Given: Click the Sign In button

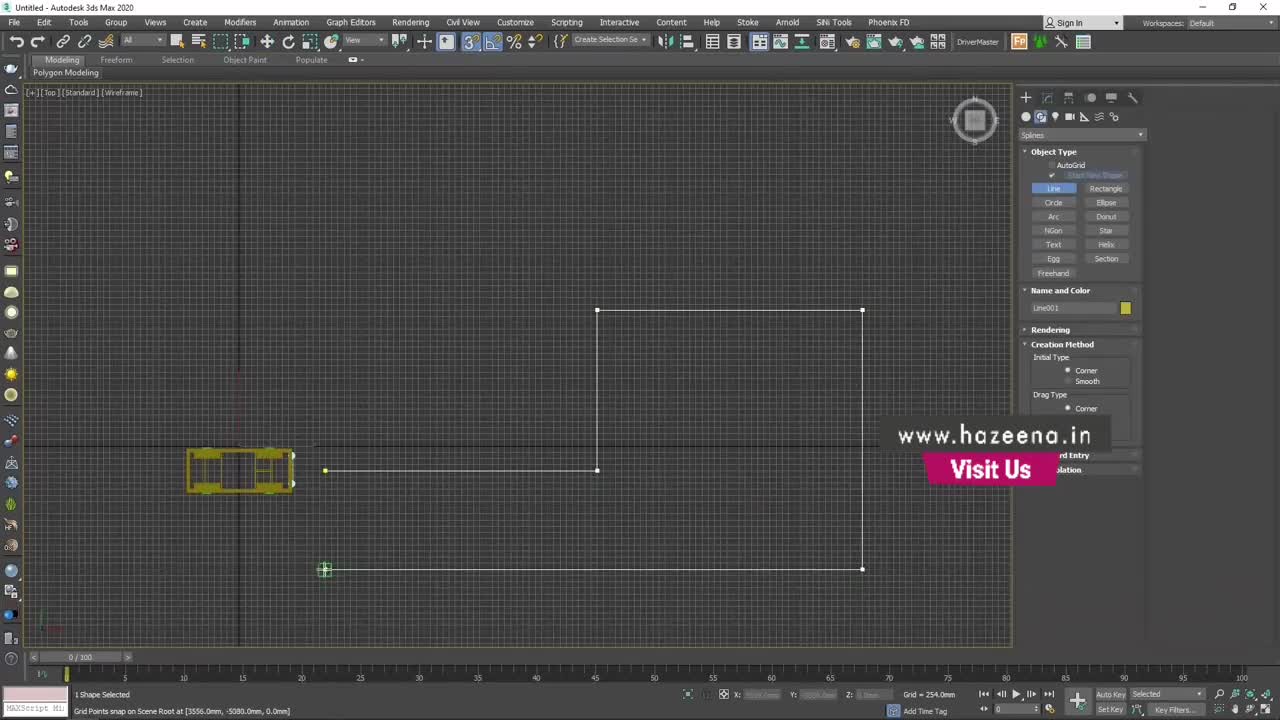Looking at the screenshot, I should 1082,23.
